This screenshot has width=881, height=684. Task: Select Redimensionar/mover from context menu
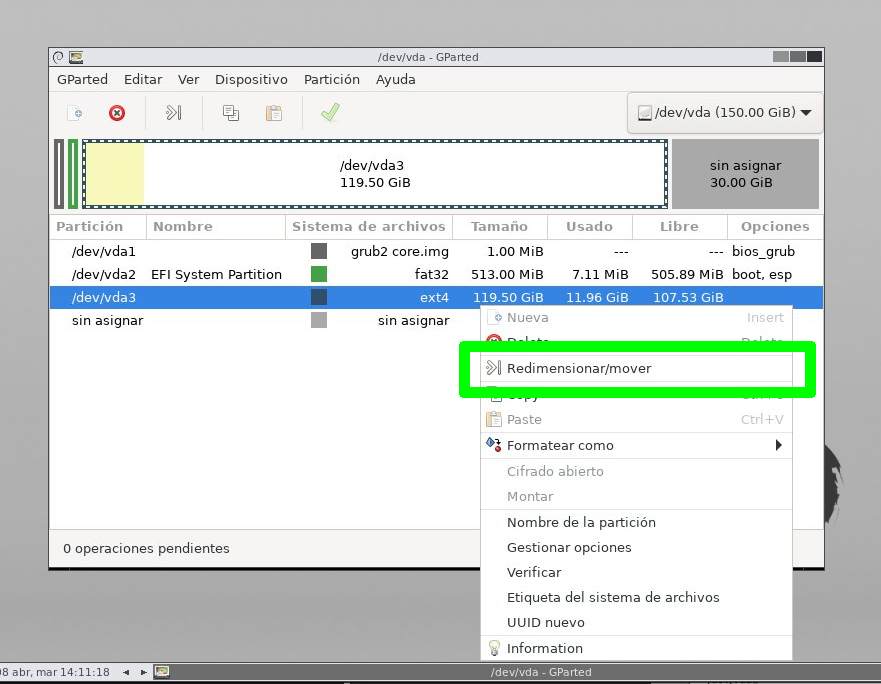pyautogui.click(x=578, y=369)
